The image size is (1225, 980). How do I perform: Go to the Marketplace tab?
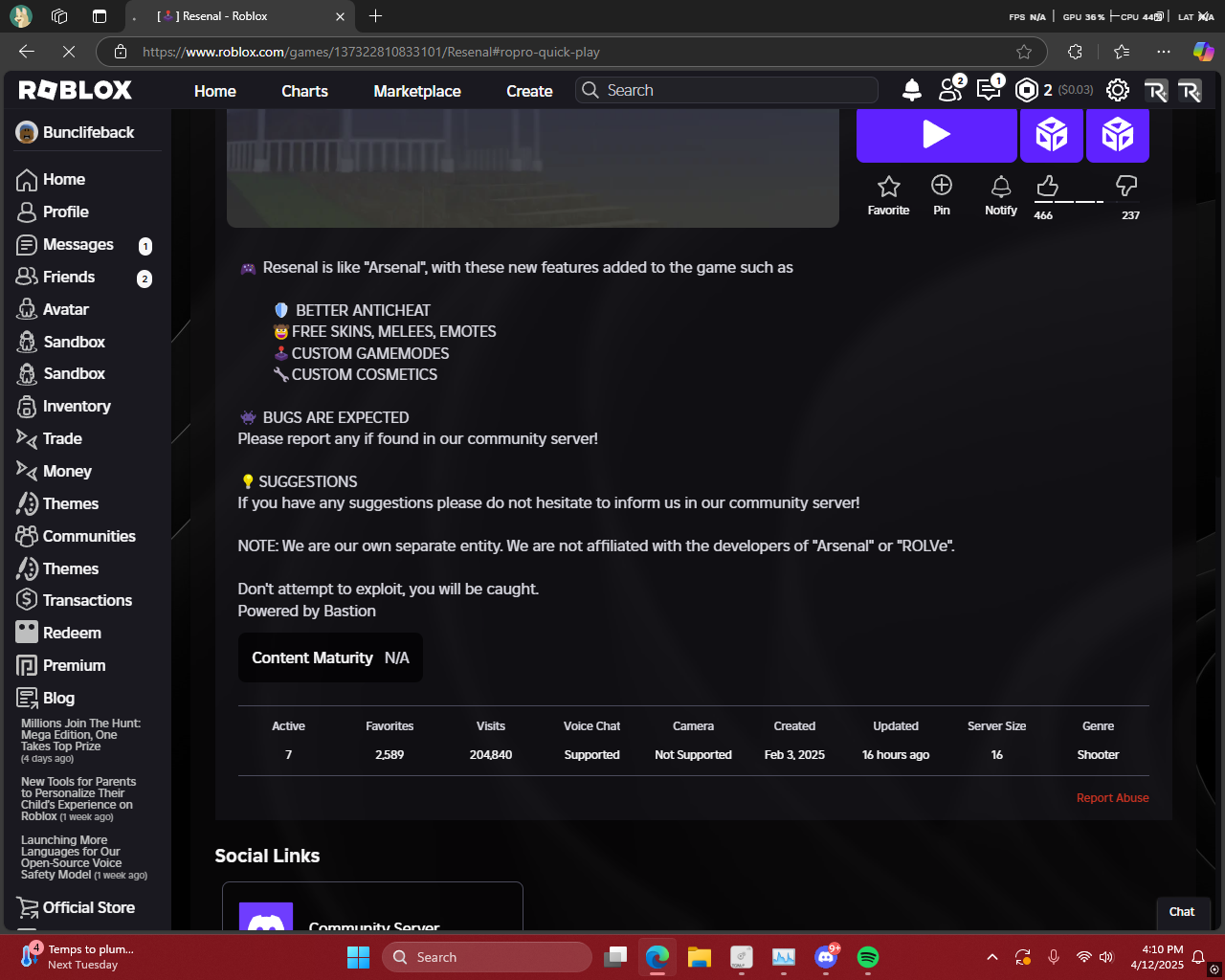tap(417, 91)
